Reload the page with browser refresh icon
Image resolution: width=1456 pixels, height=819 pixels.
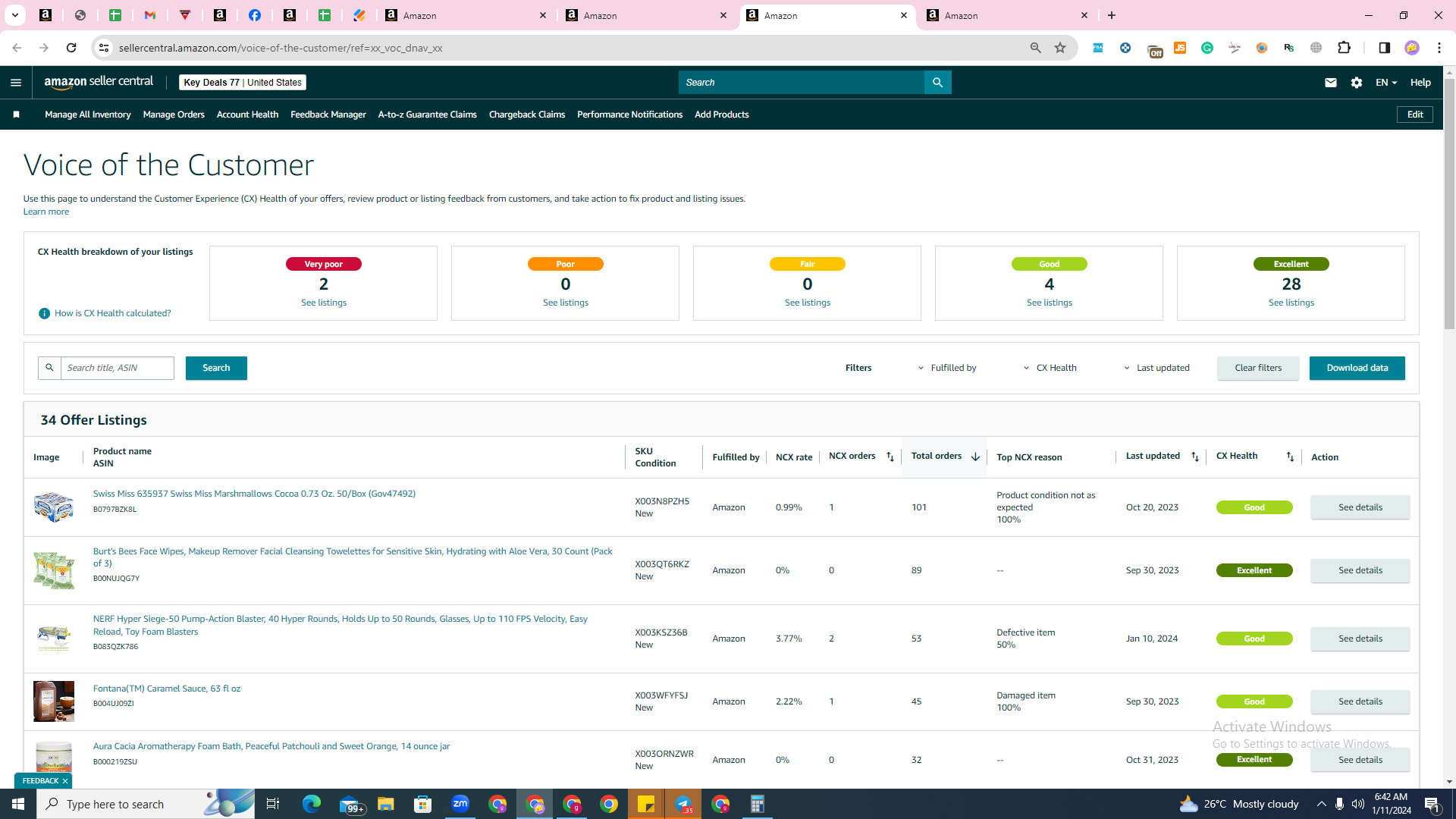pos(71,48)
